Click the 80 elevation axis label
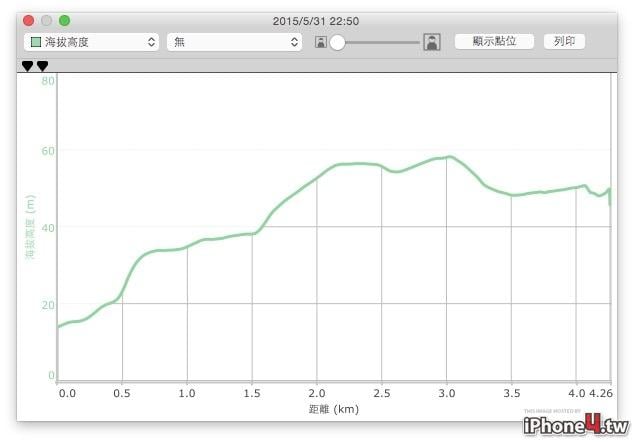This screenshot has height=442, width=634. (48, 81)
